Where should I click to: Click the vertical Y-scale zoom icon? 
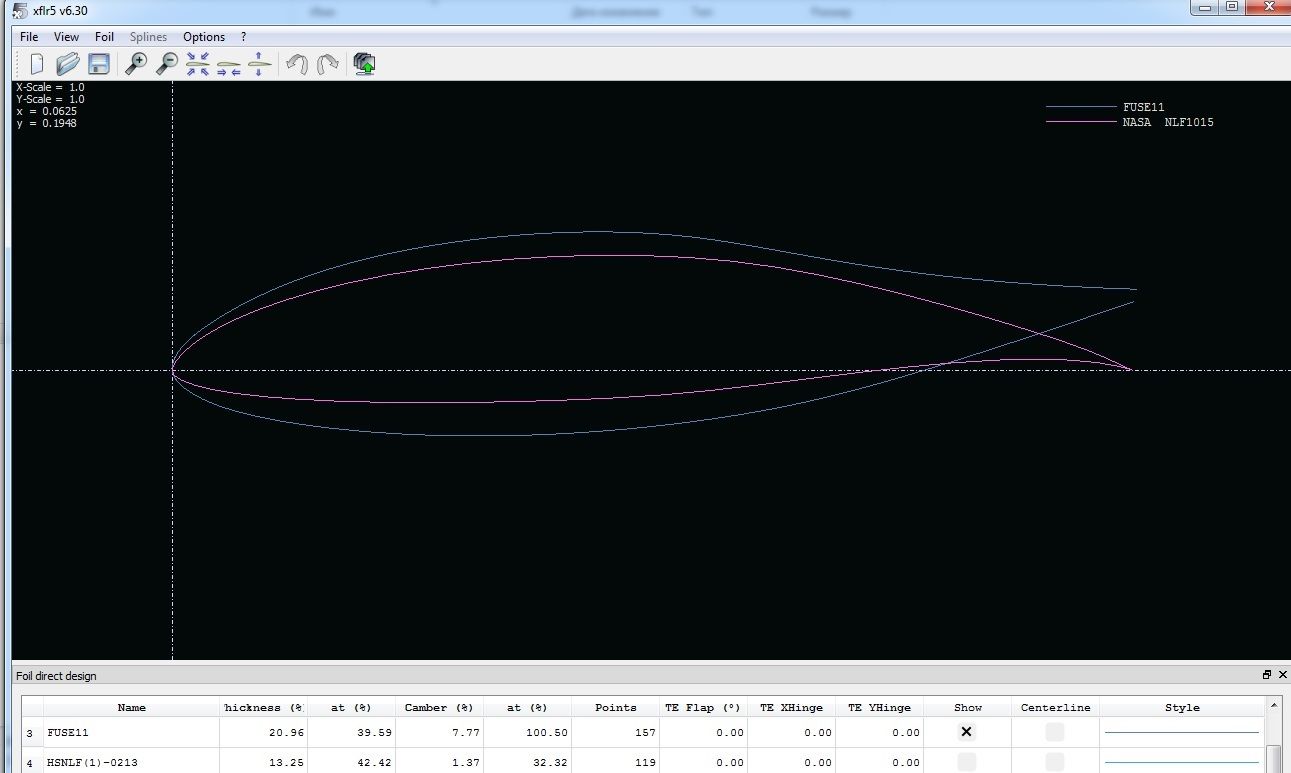click(x=259, y=64)
